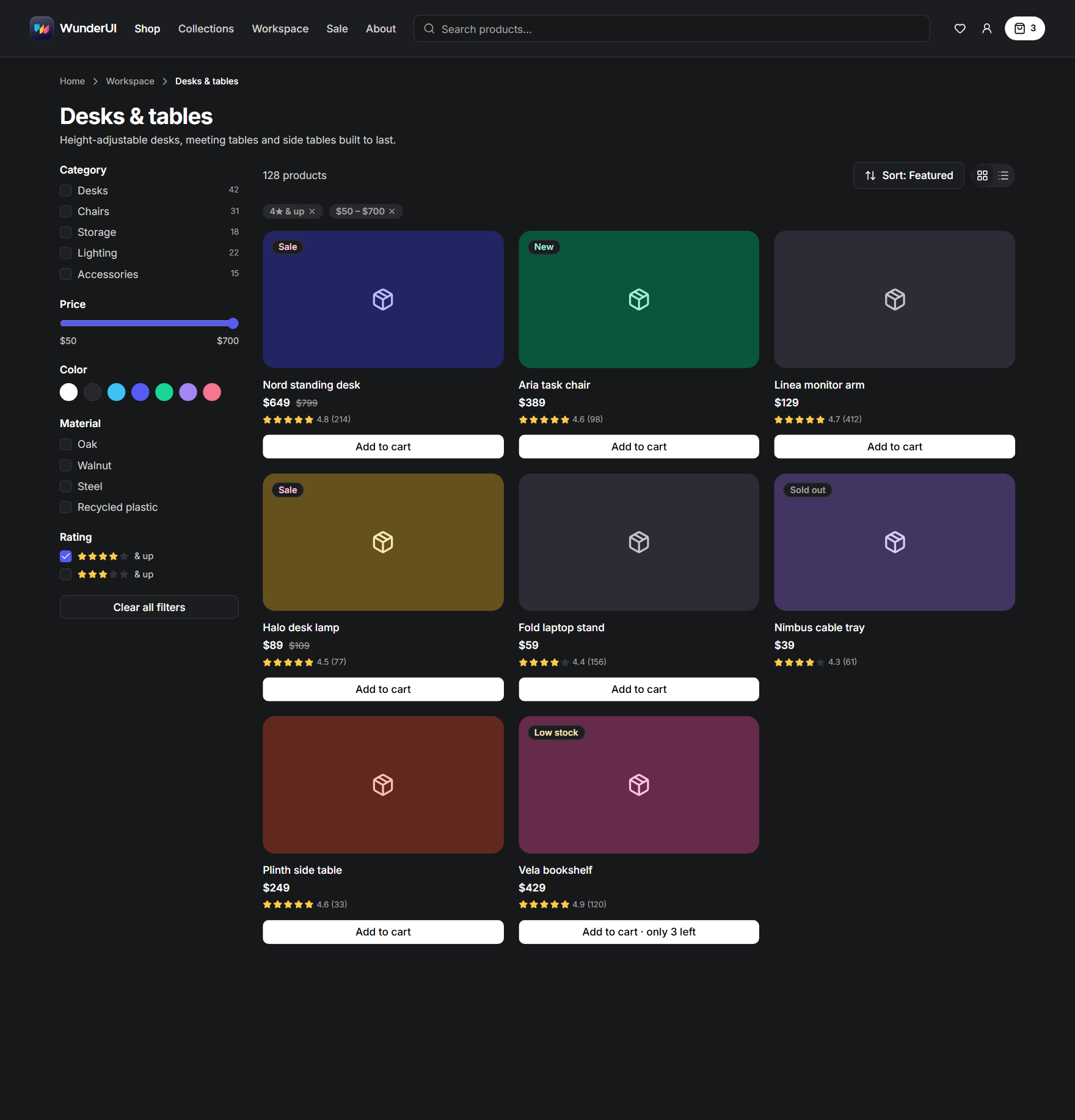Remove the $50–$700 price filter chip
Screen dimensions: 1075x1120
click(x=392, y=211)
